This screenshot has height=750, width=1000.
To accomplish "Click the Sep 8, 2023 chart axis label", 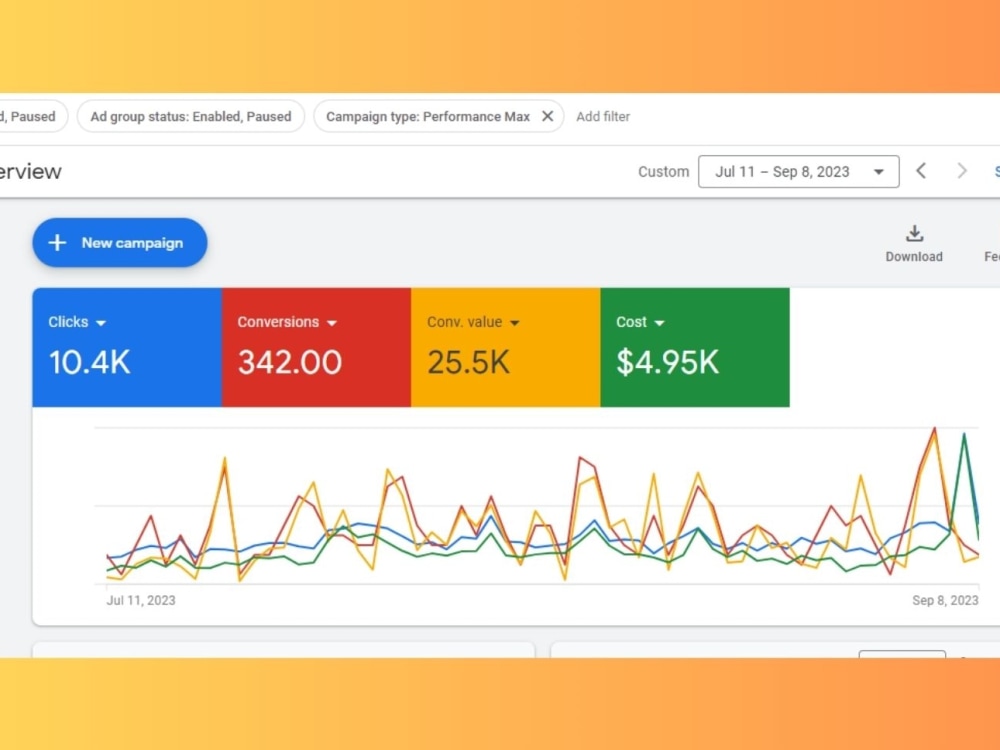I will pos(945,600).
